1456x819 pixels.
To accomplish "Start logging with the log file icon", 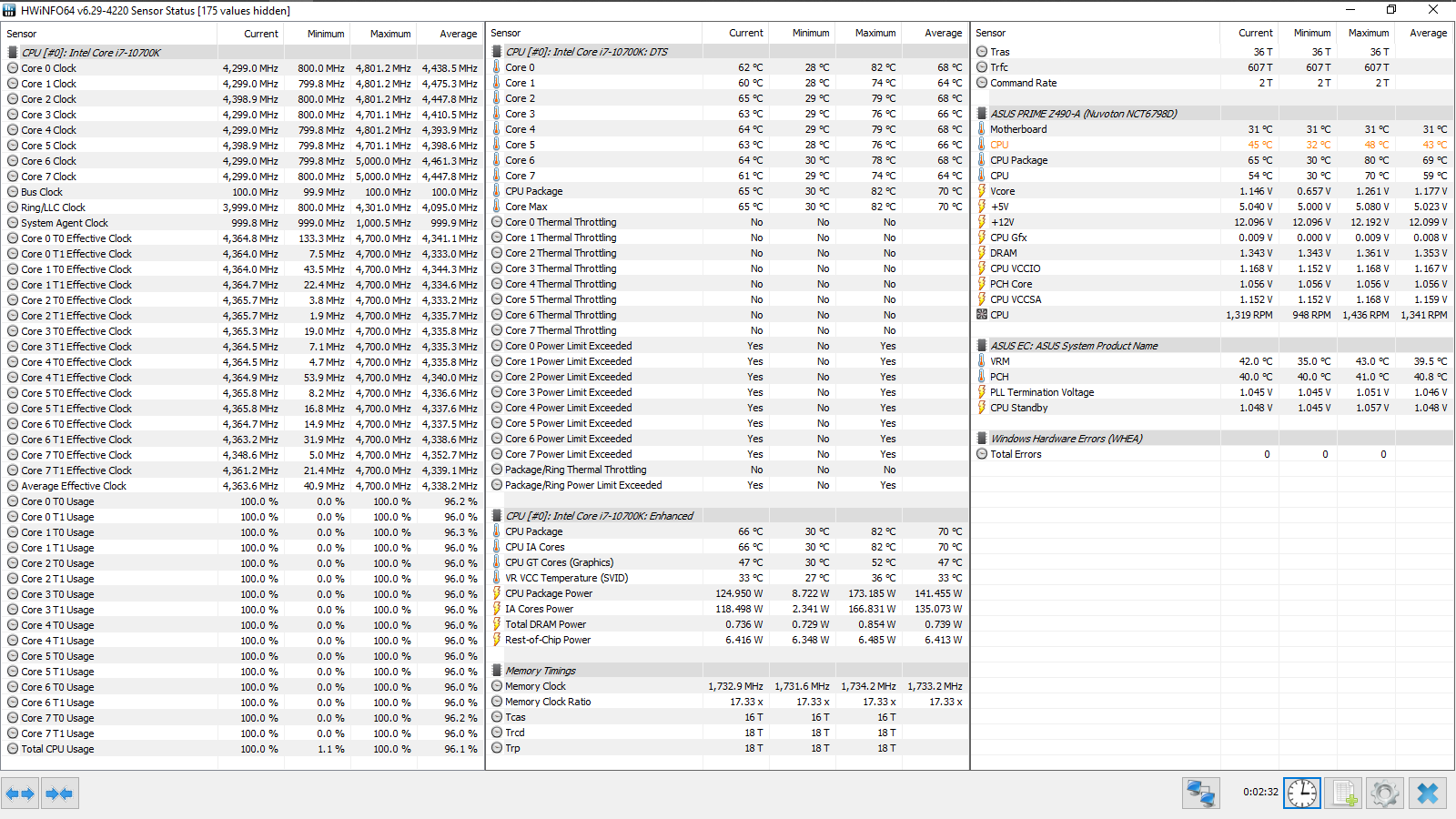I will [1344, 794].
